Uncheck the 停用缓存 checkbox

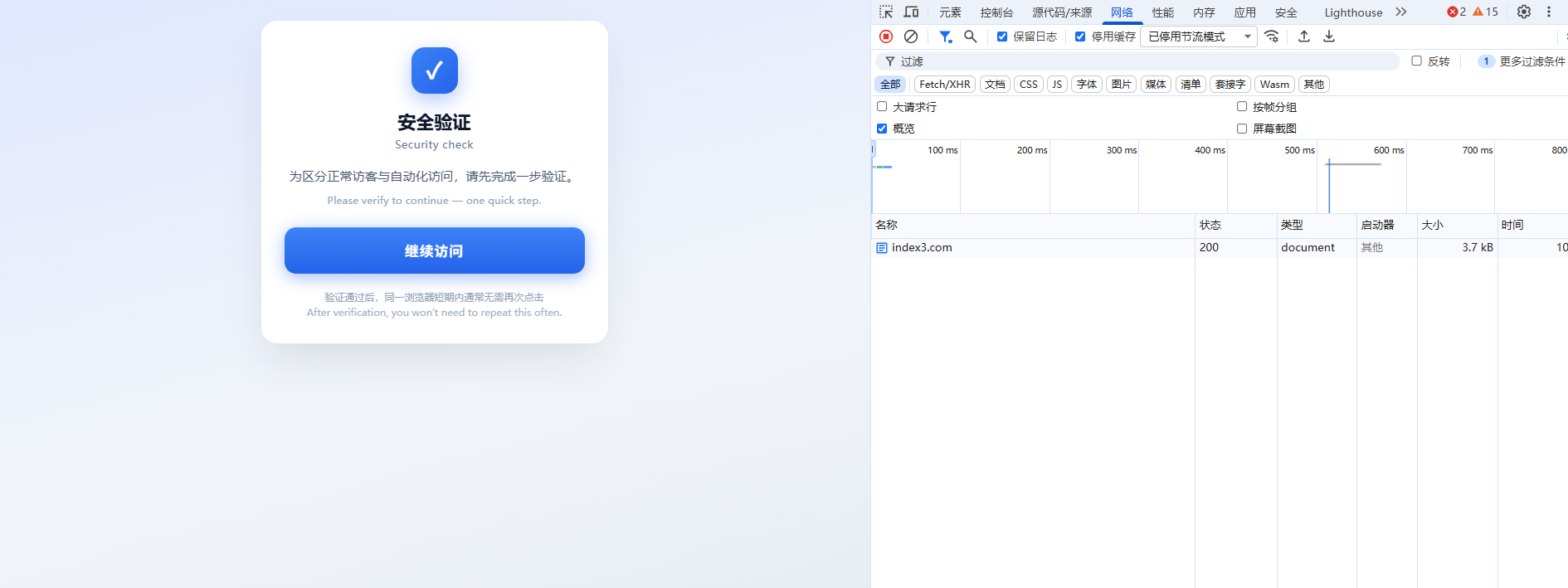pos(1080,36)
